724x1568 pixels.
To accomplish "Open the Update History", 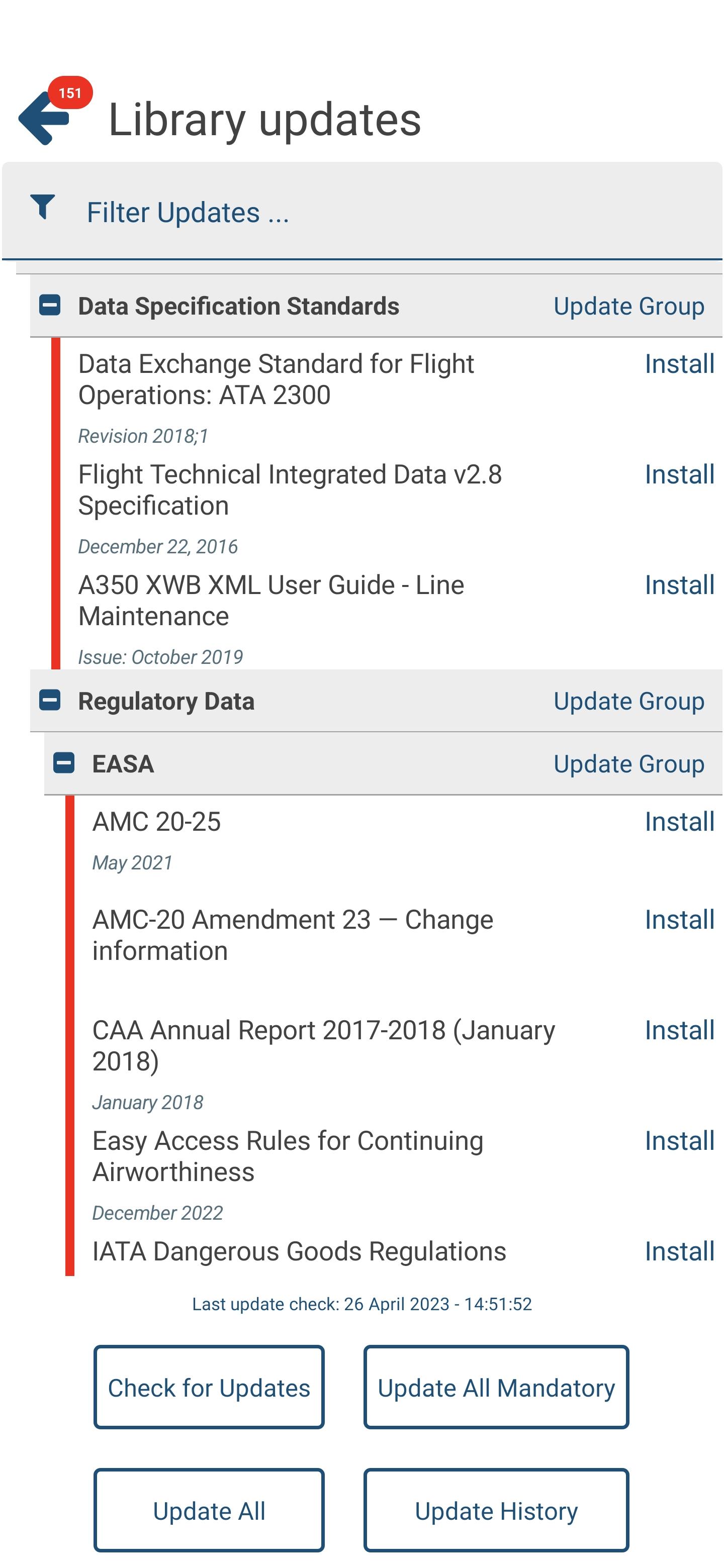I will coord(496,1510).
